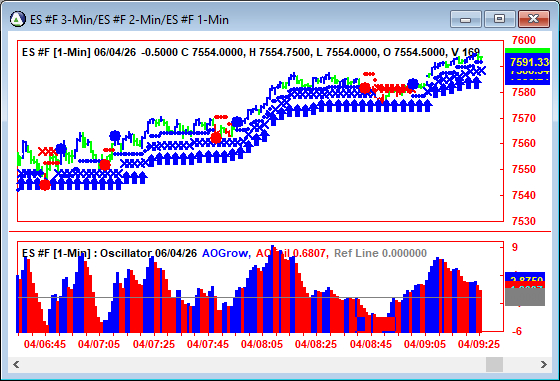Click the 7550 price axis label

(x=524, y=169)
